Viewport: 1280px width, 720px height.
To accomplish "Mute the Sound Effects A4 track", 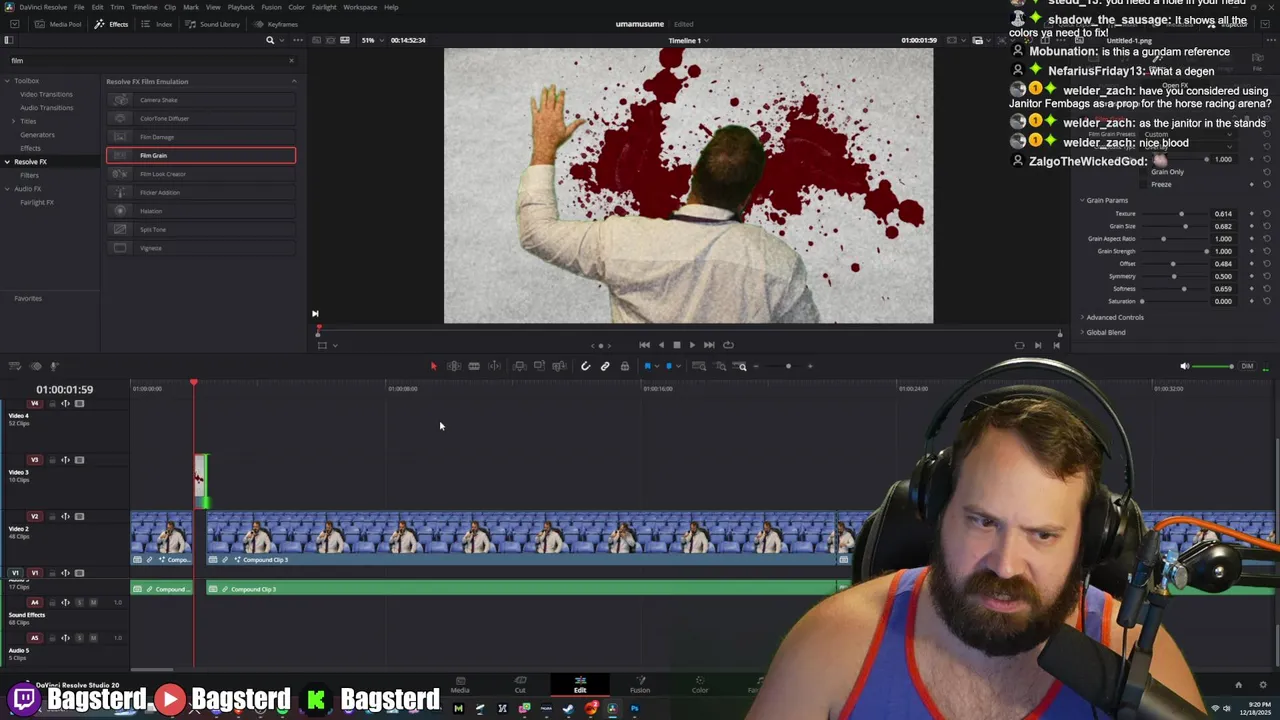I will 94,602.
